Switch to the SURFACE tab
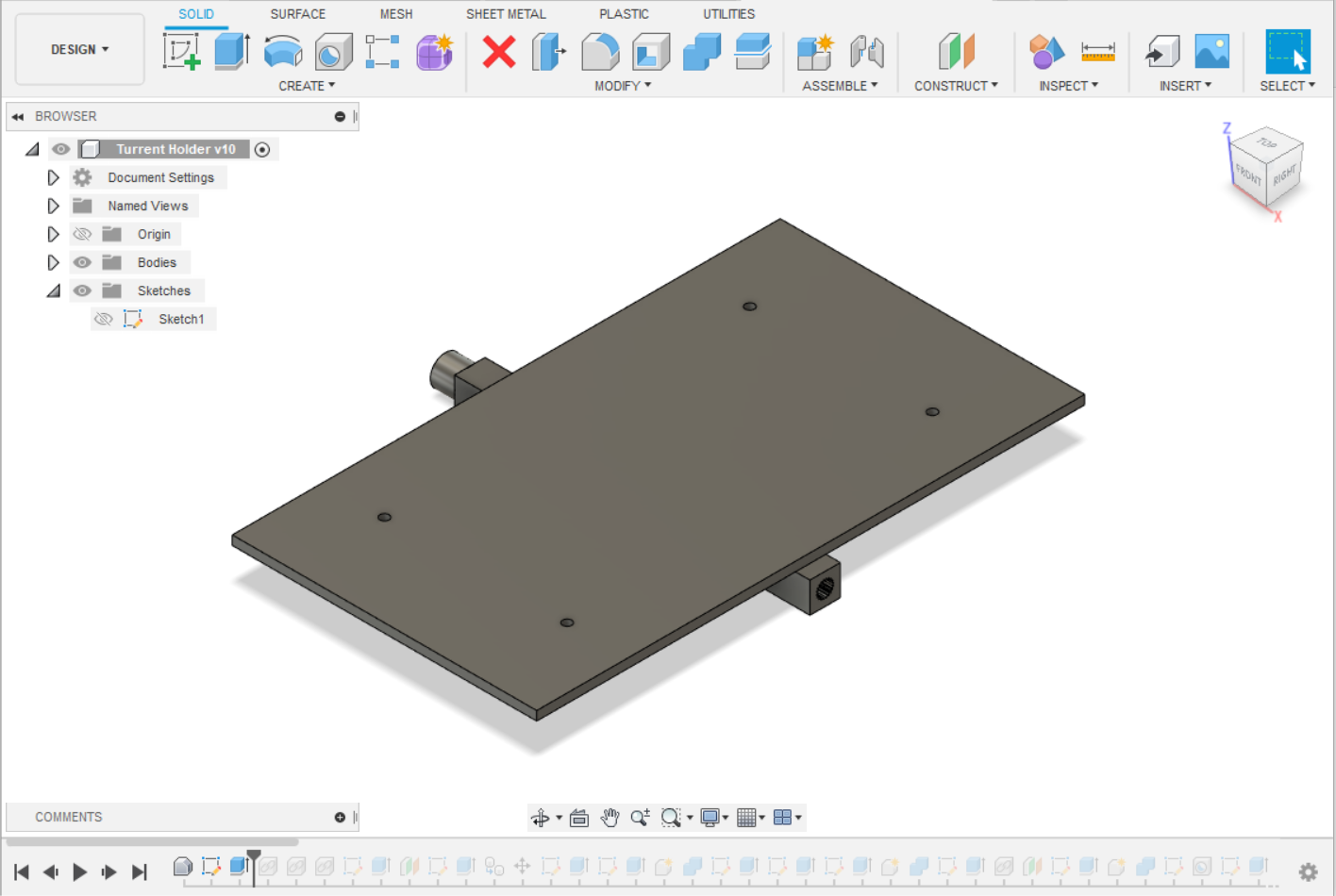 pos(297,14)
